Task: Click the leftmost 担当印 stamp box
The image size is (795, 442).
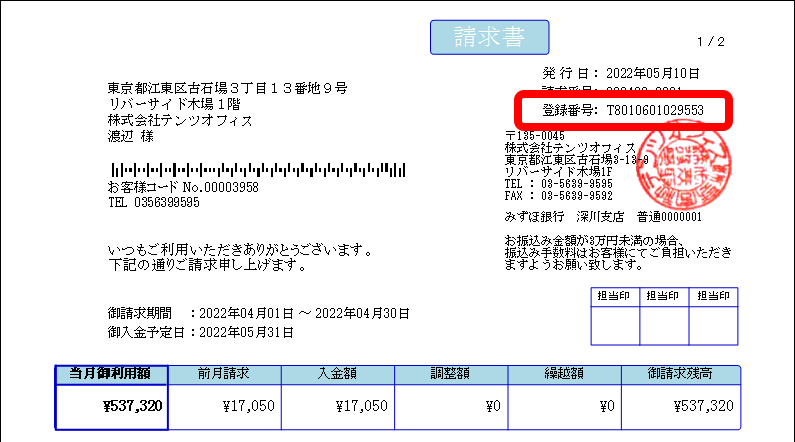Action: point(615,324)
